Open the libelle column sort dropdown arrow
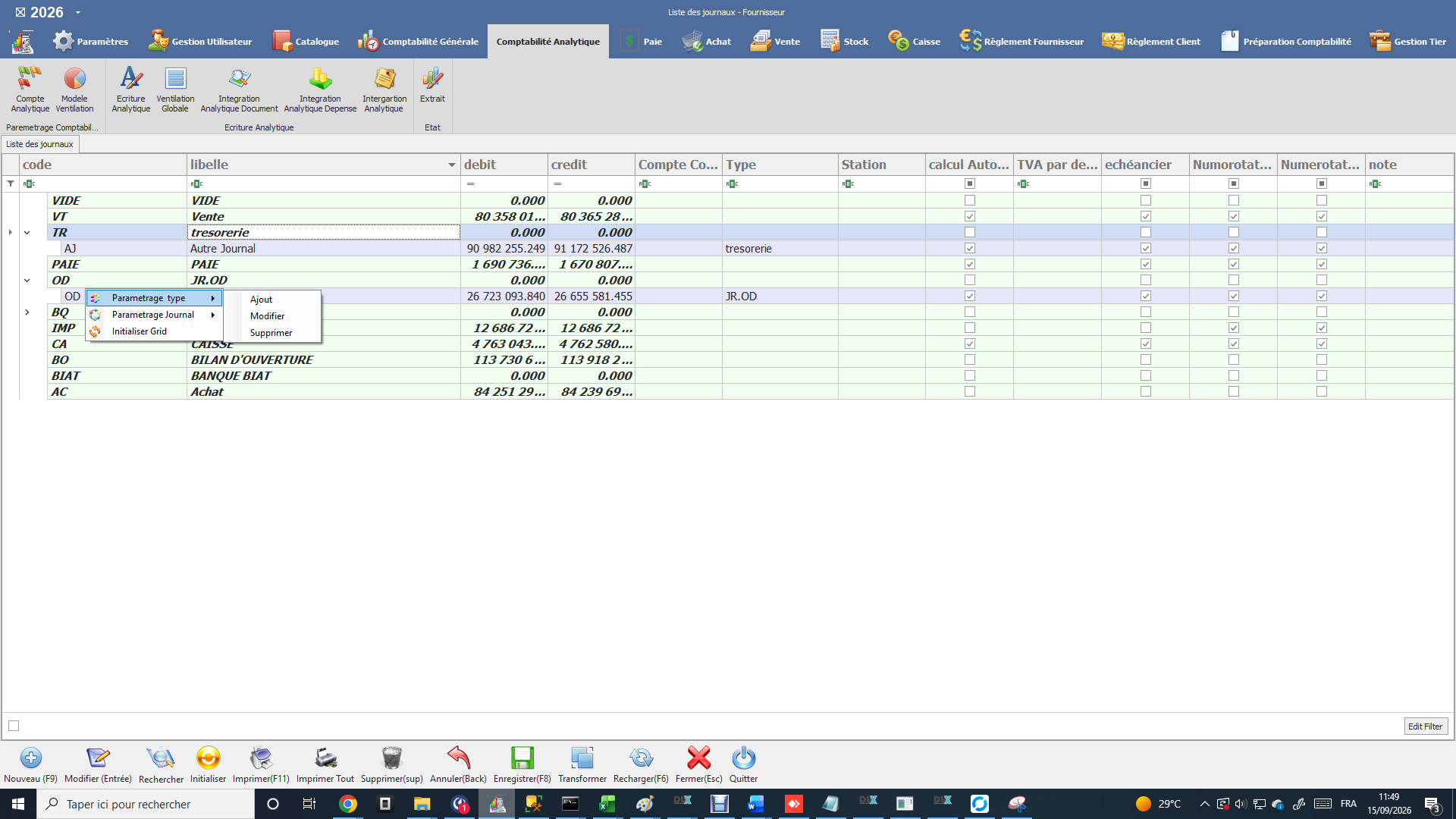 click(451, 165)
